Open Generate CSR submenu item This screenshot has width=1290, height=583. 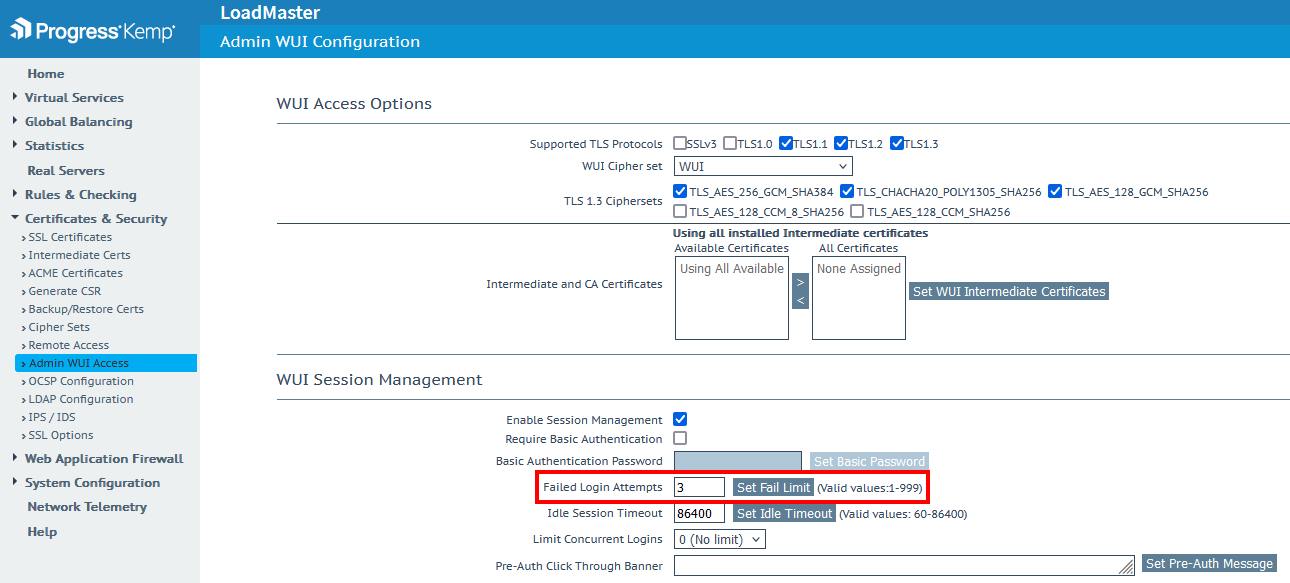[65, 291]
